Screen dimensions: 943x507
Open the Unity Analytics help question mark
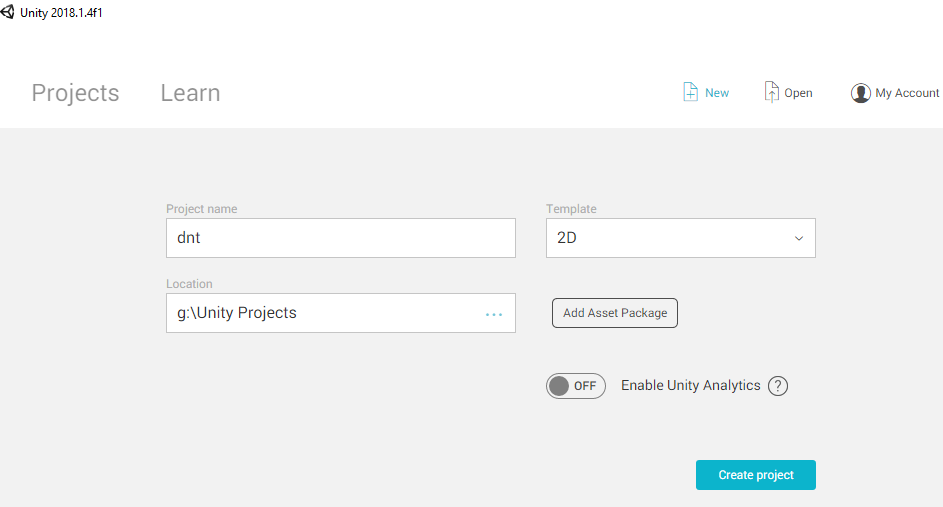coord(778,386)
